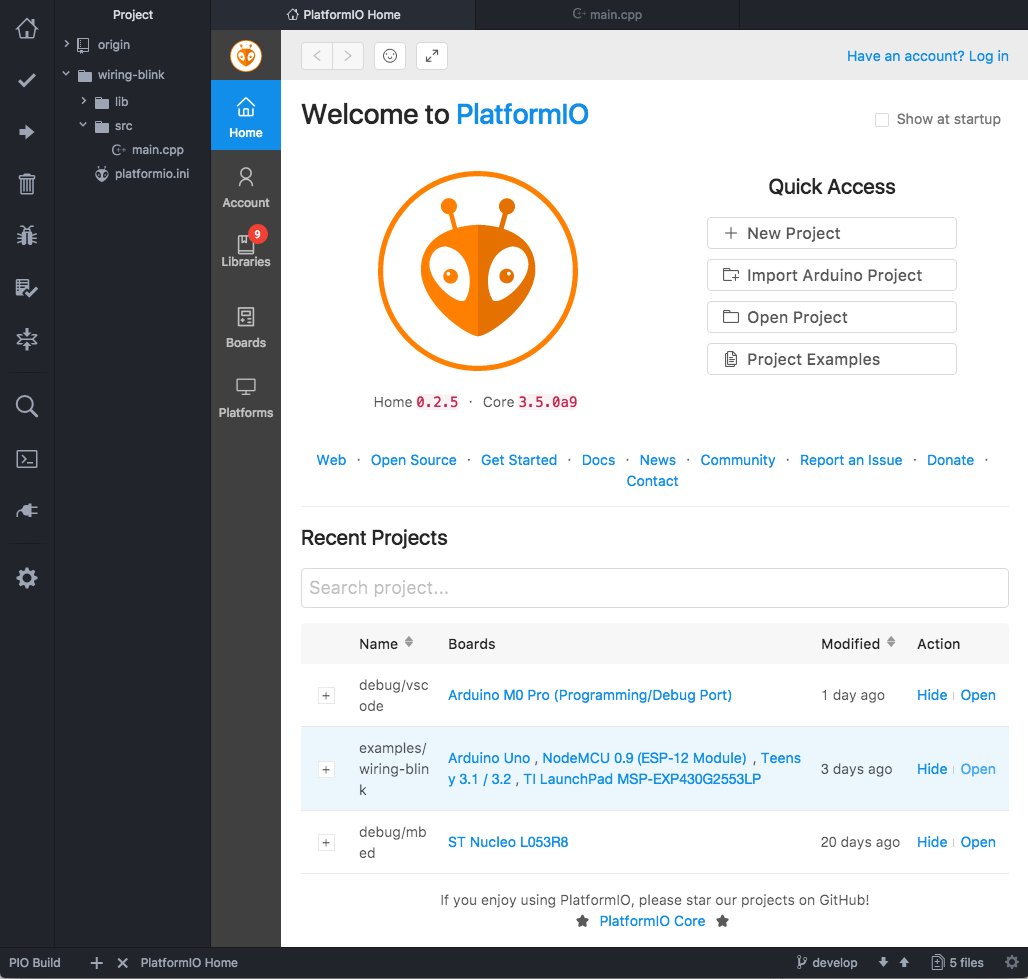Open Platforms section in PIO sidebar
This screenshot has width=1028, height=979.
[x=246, y=398]
